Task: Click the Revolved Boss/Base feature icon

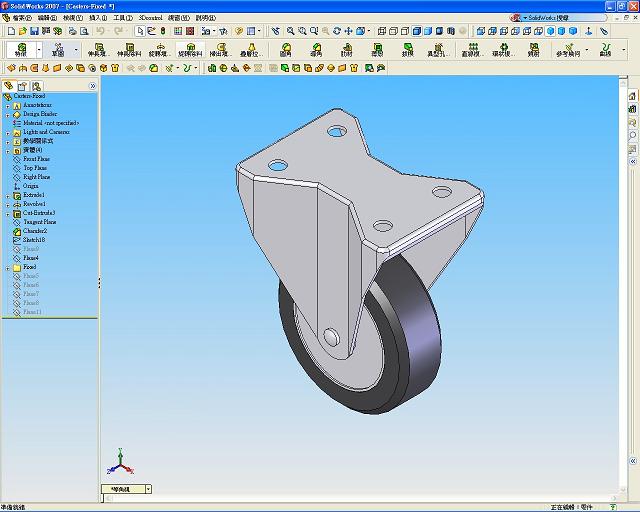Action: point(160,50)
